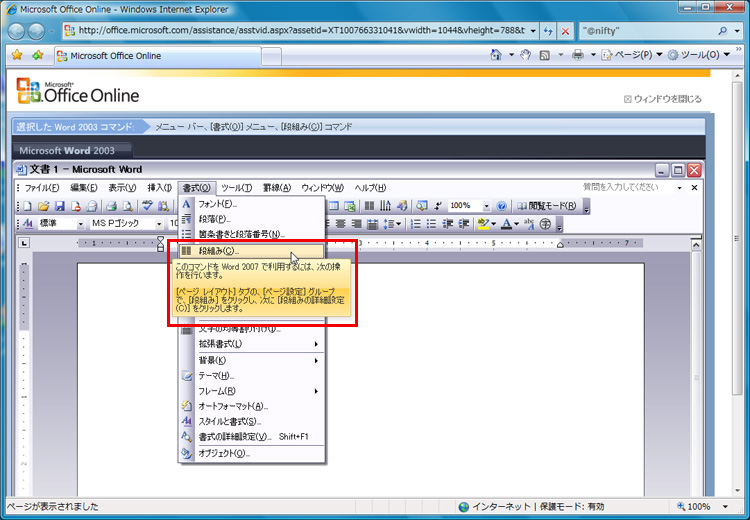Expand the highlight color dropdown arrow

click(x=494, y=224)
